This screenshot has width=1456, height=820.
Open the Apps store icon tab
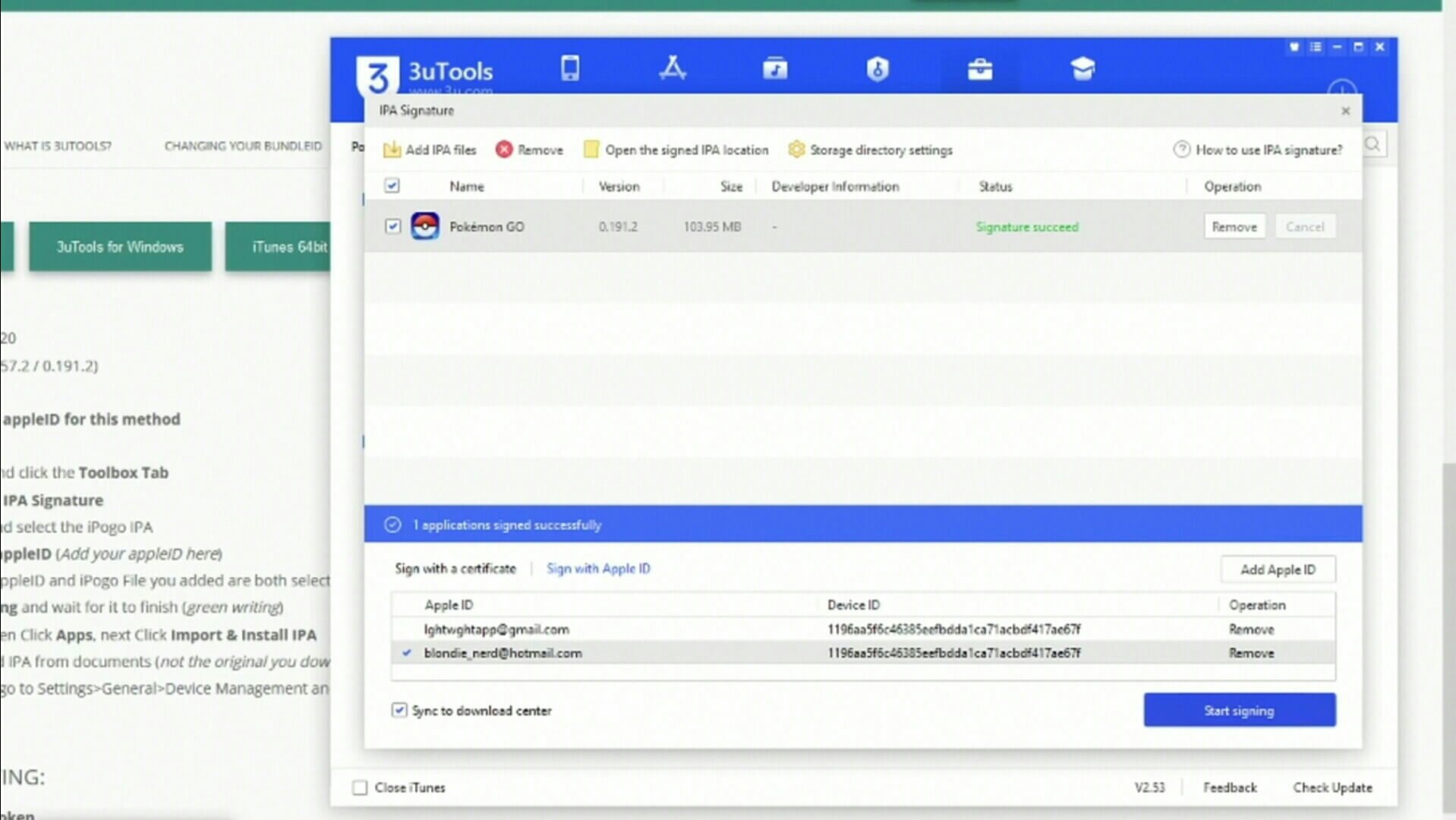672,68
